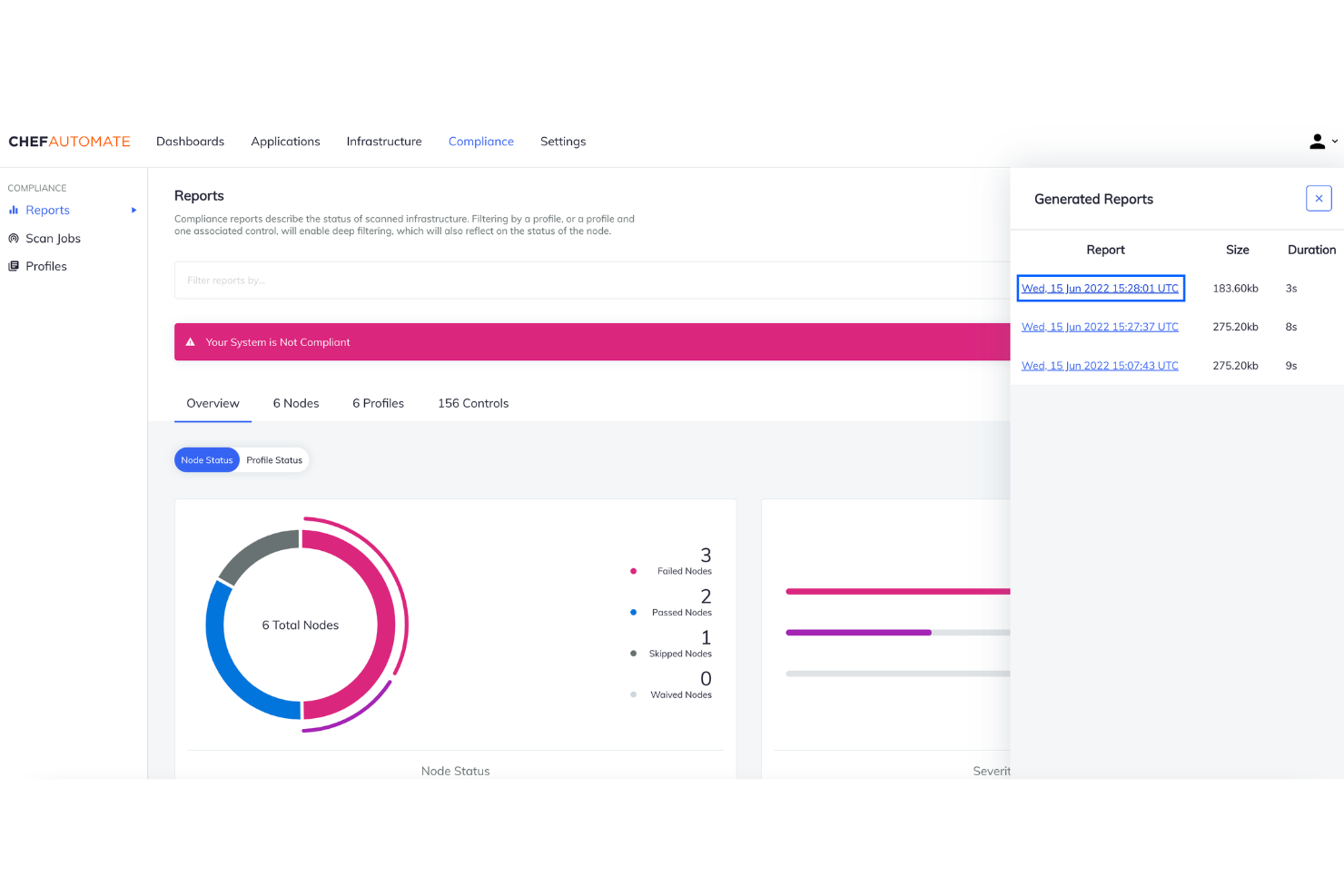
Task: Sort reports by the Duration column
Action: (1311, 249)
